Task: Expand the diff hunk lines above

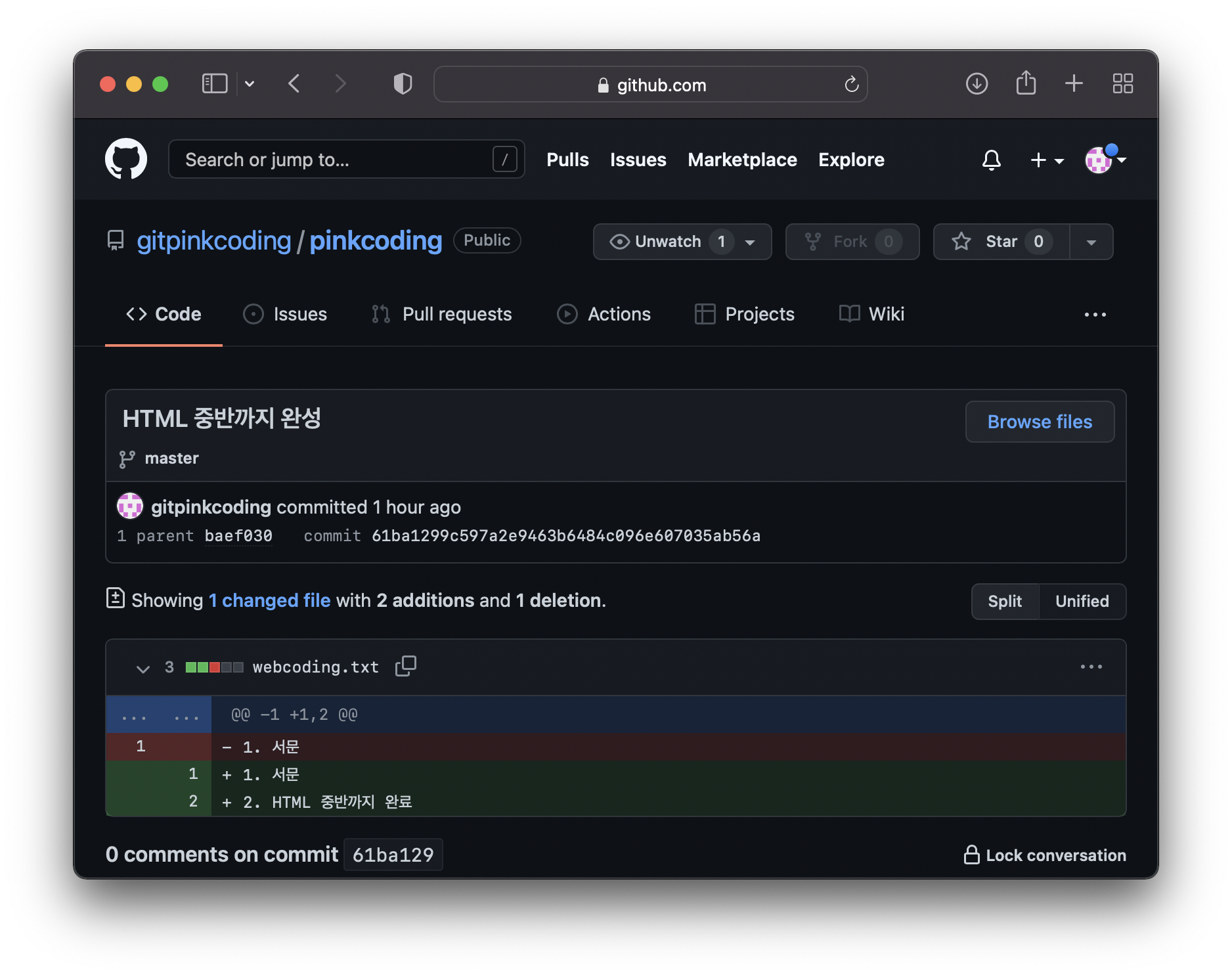Action: (x=159, y=715)
